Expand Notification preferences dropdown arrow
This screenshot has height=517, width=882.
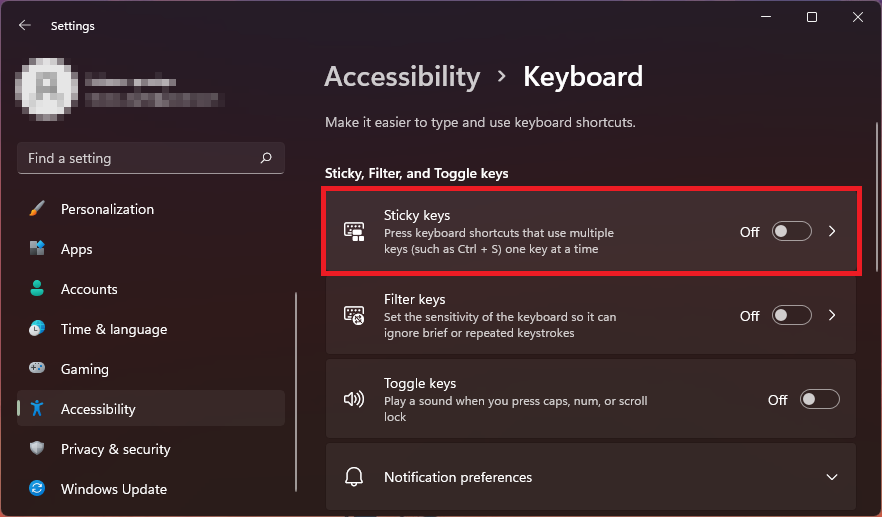[832, 477]
